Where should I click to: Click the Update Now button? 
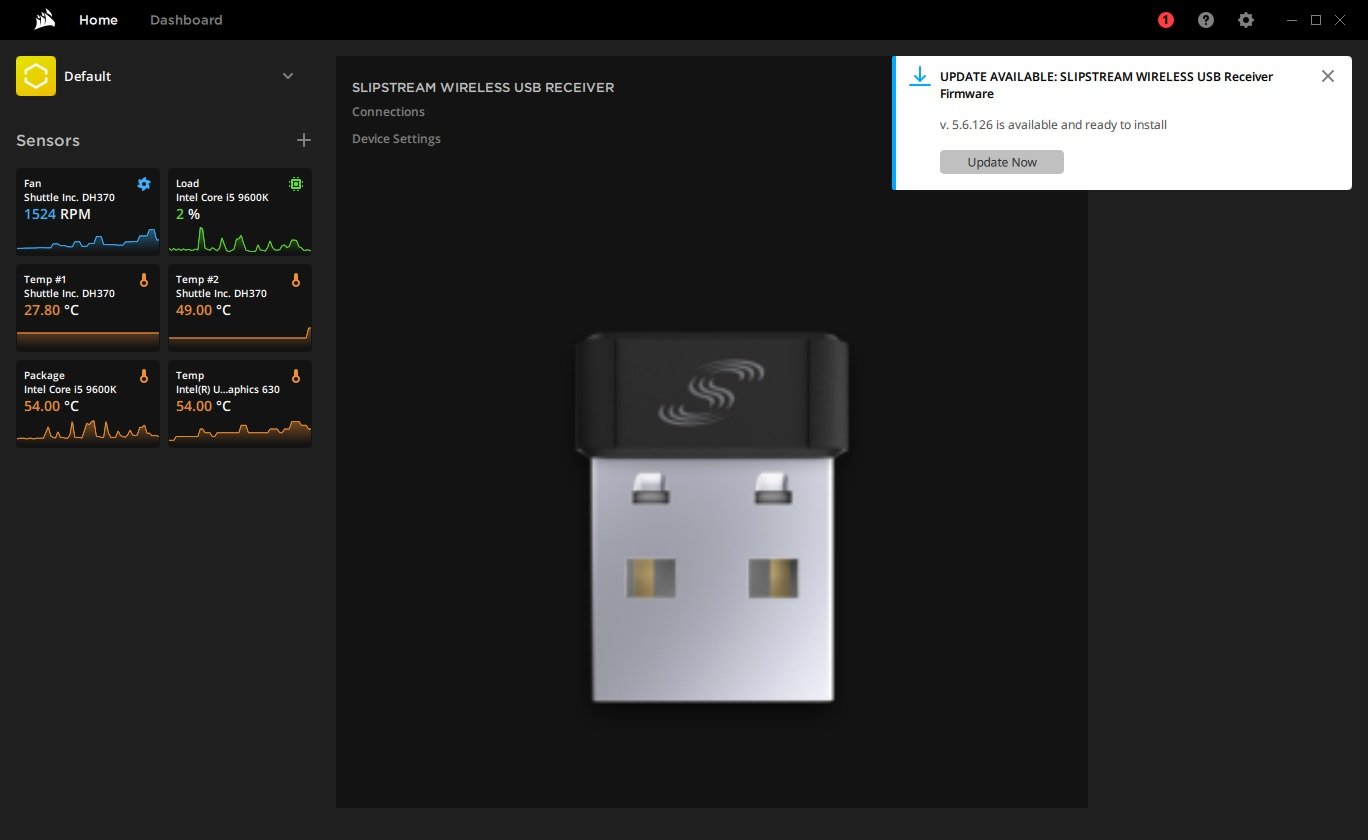tap(1002, 162)
